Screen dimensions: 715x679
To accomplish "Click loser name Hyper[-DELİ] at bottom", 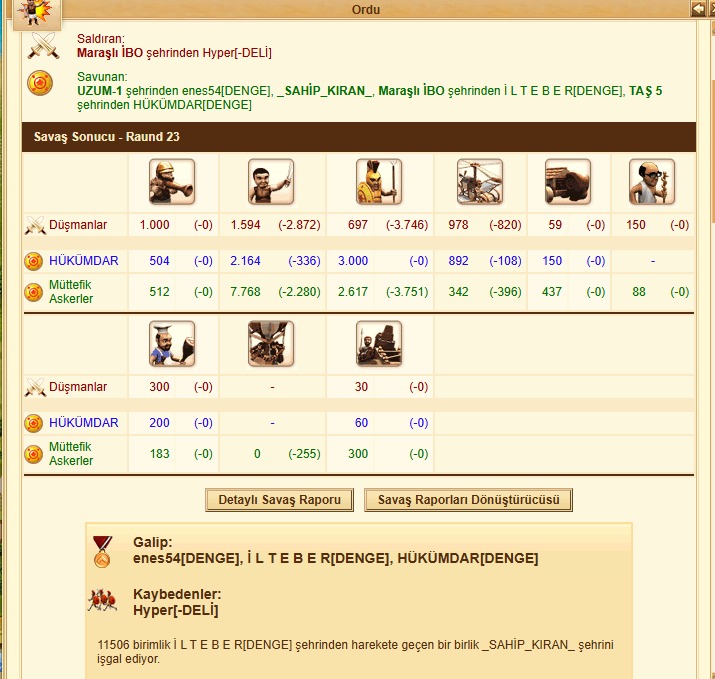I will [176, 610].
